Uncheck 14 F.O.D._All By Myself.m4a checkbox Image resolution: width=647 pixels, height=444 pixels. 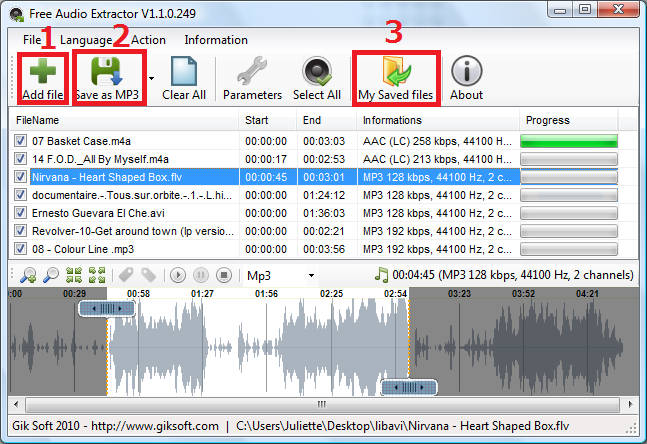click(x=20, y=158)
